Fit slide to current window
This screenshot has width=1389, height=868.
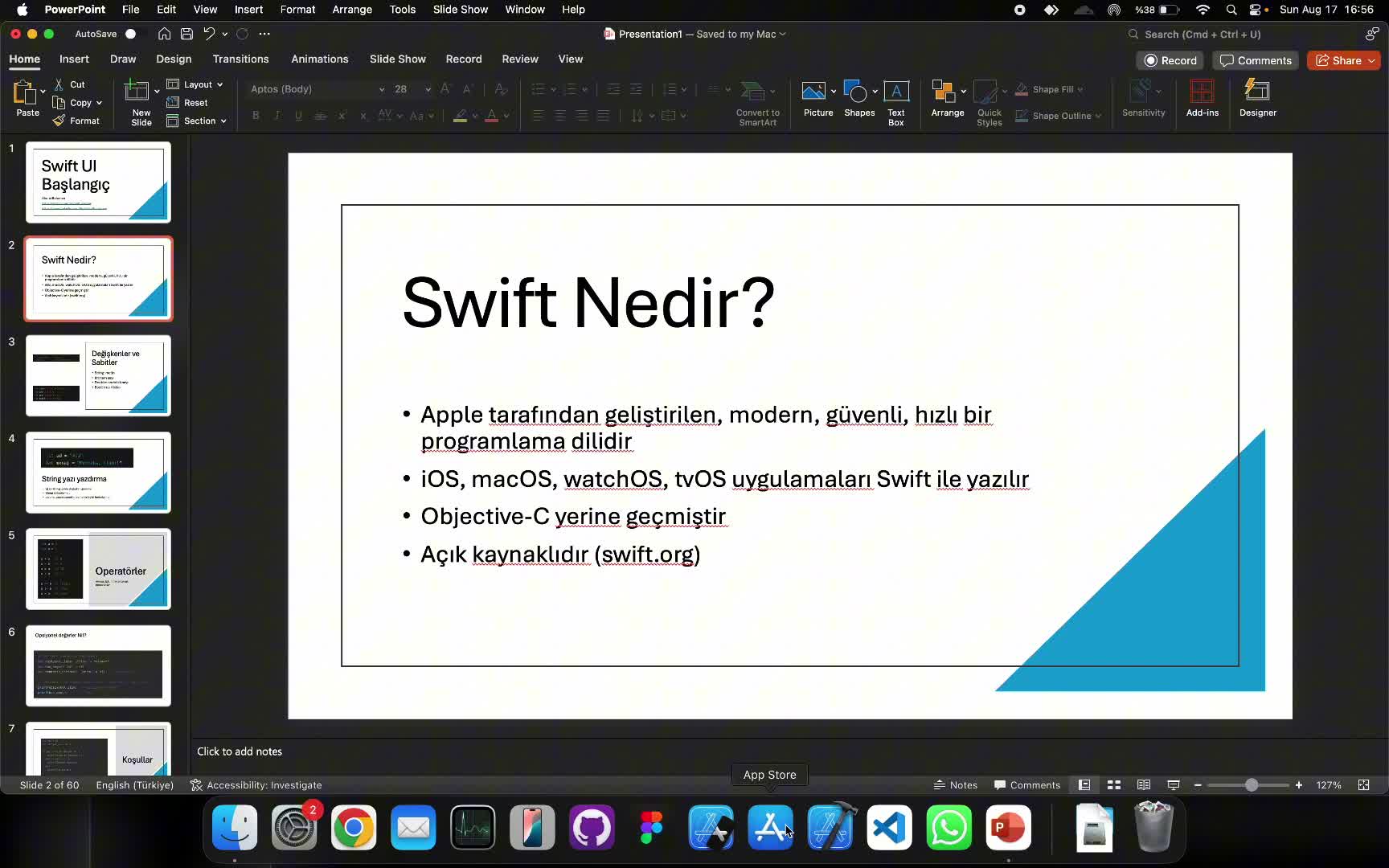click(x=1364, y=785)
